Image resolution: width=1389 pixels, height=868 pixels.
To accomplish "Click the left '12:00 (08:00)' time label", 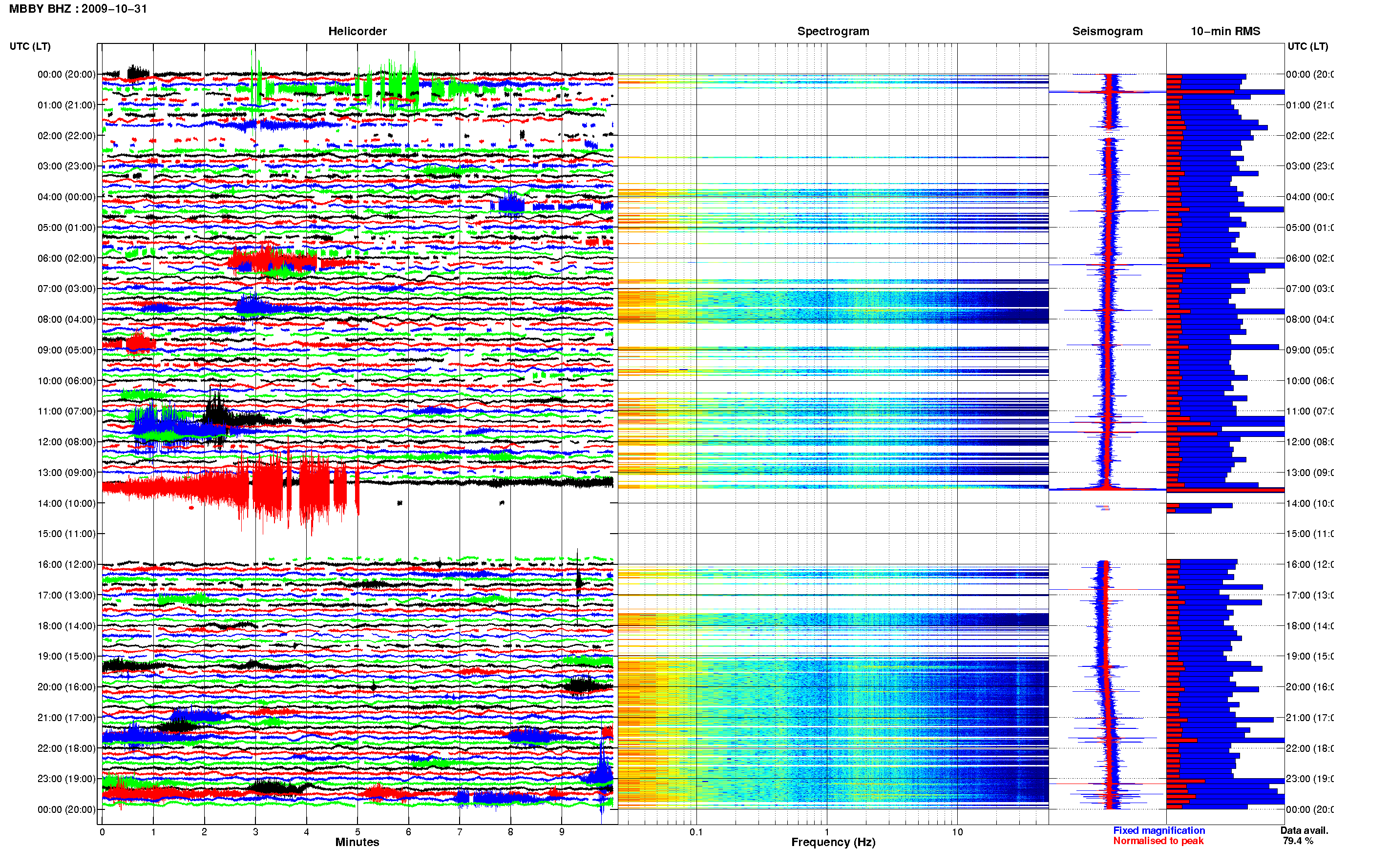I will [x=66, y=441].
